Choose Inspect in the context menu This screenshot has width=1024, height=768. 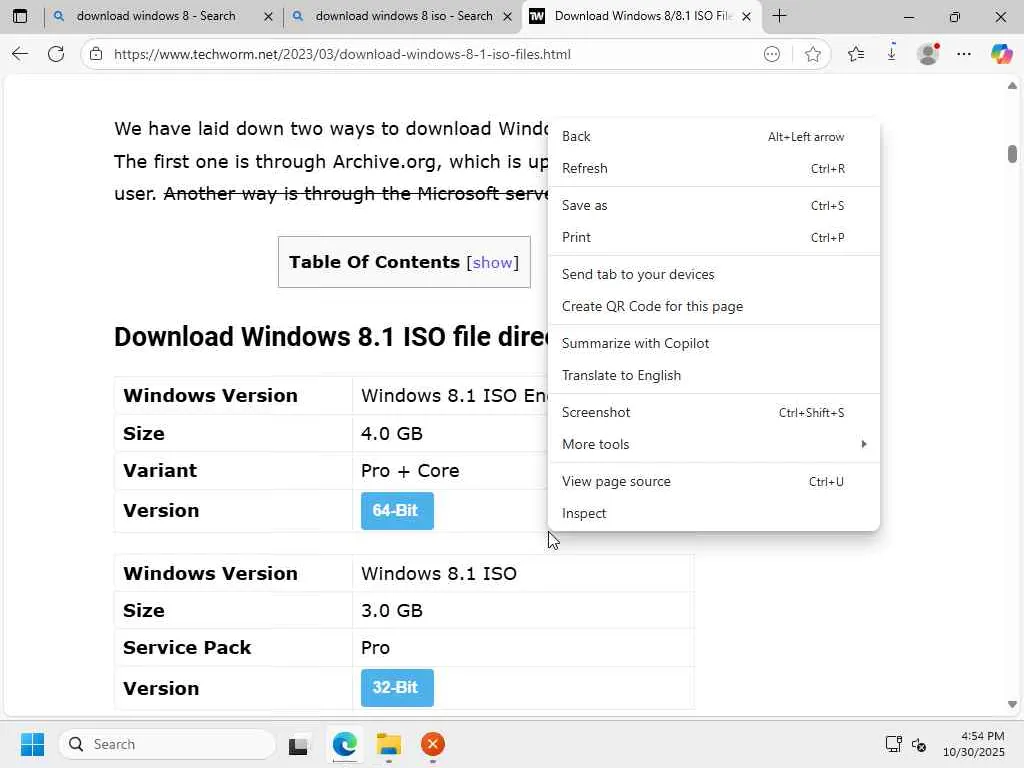[x=714, y=513]
